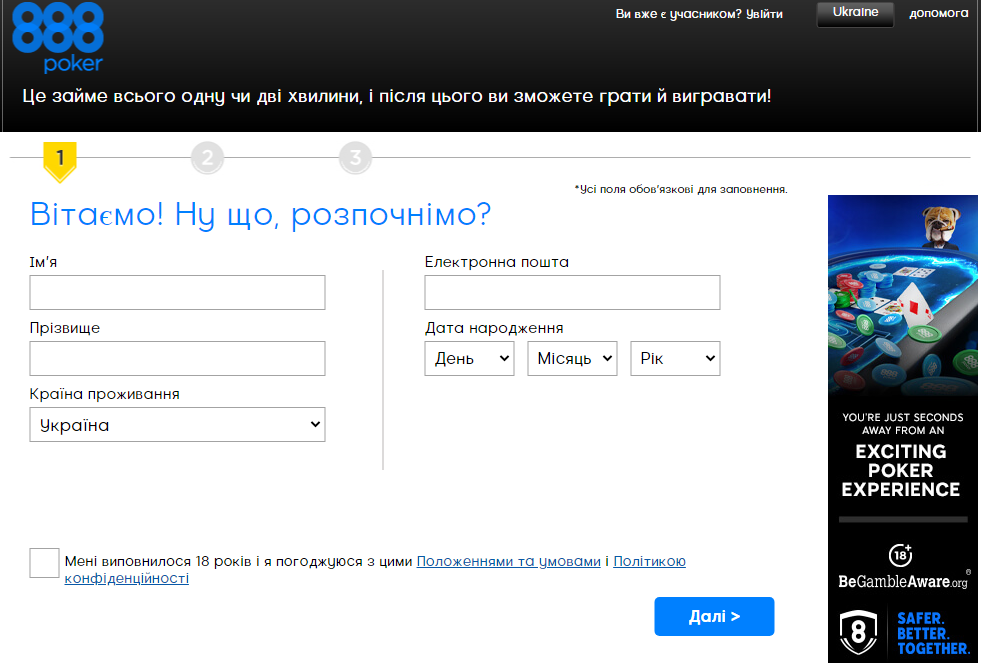Click the BeGambleAware.org logo

tap(902, 581)
